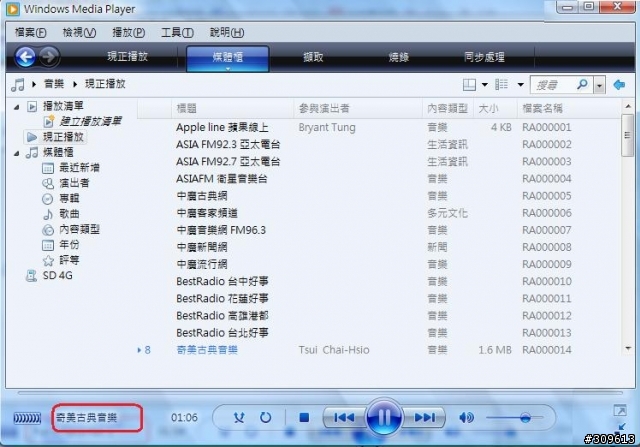This screenshot has height=447, width=640.
Task: Open the 擷取 tab
Action: click(x=313, y=57)
